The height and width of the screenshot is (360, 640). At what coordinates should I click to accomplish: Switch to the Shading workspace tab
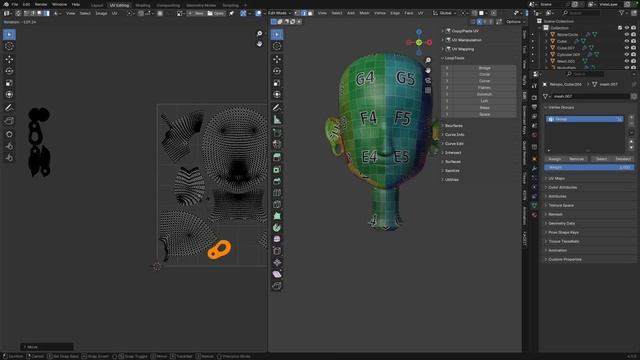pyautogui.click(x=143, y=5)
